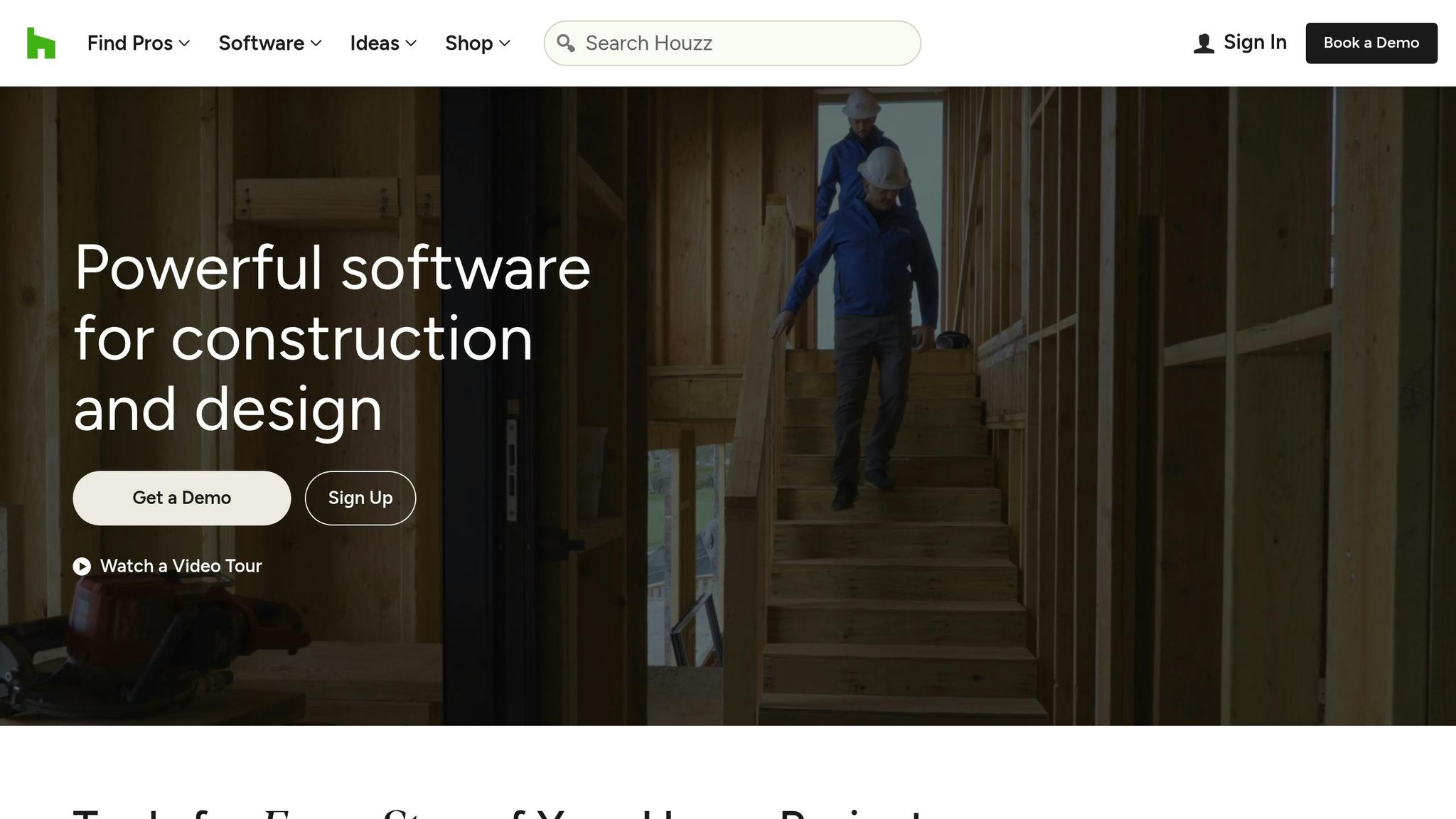Expand the Ideas dropdown chevron

(x=412, y=43)
